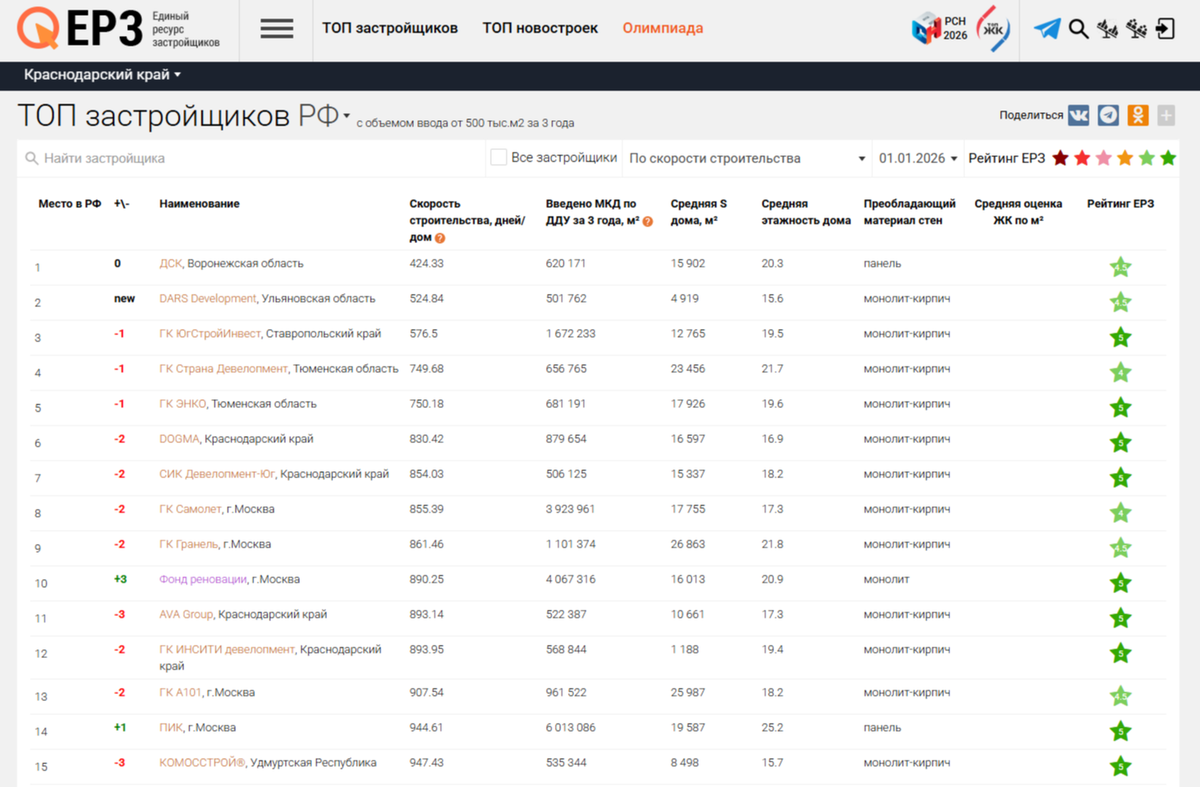The height and width of the screenshot is (787, 1200).
Task: Click the rating star in ГК Страна Девелопмент row
Action: click(x=1120, y=372)
